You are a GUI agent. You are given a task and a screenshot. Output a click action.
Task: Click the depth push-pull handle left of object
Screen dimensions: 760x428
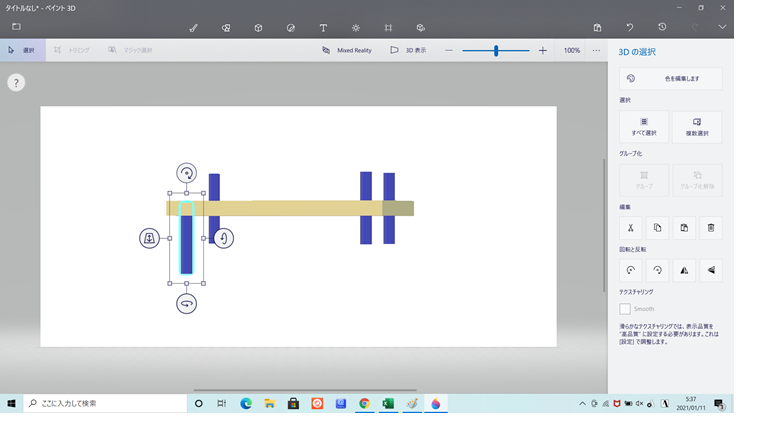[x=149, y=238]
